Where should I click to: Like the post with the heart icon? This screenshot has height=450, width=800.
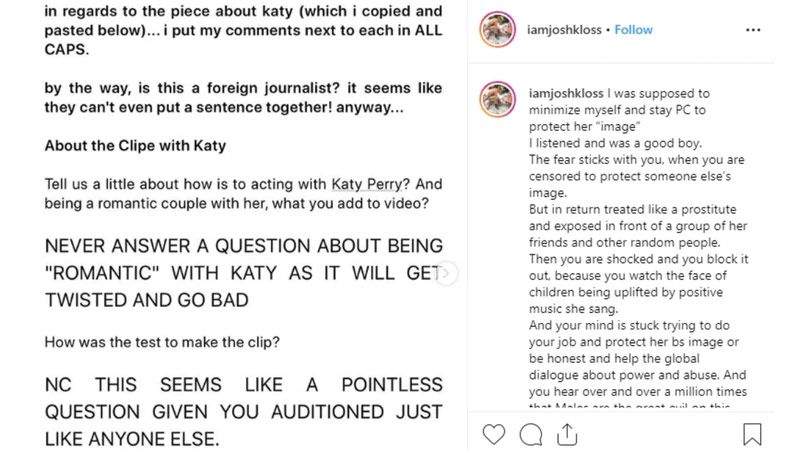pyautogui.click(x=494, y=433)
